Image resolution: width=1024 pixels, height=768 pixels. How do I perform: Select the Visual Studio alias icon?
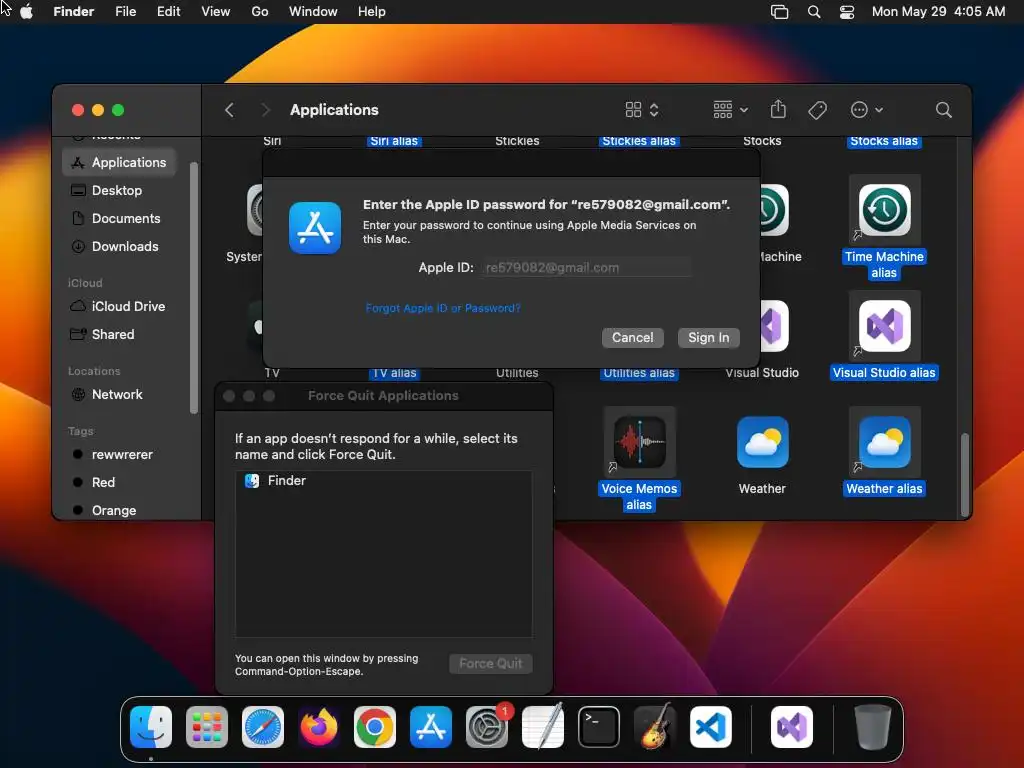point(884,326)
